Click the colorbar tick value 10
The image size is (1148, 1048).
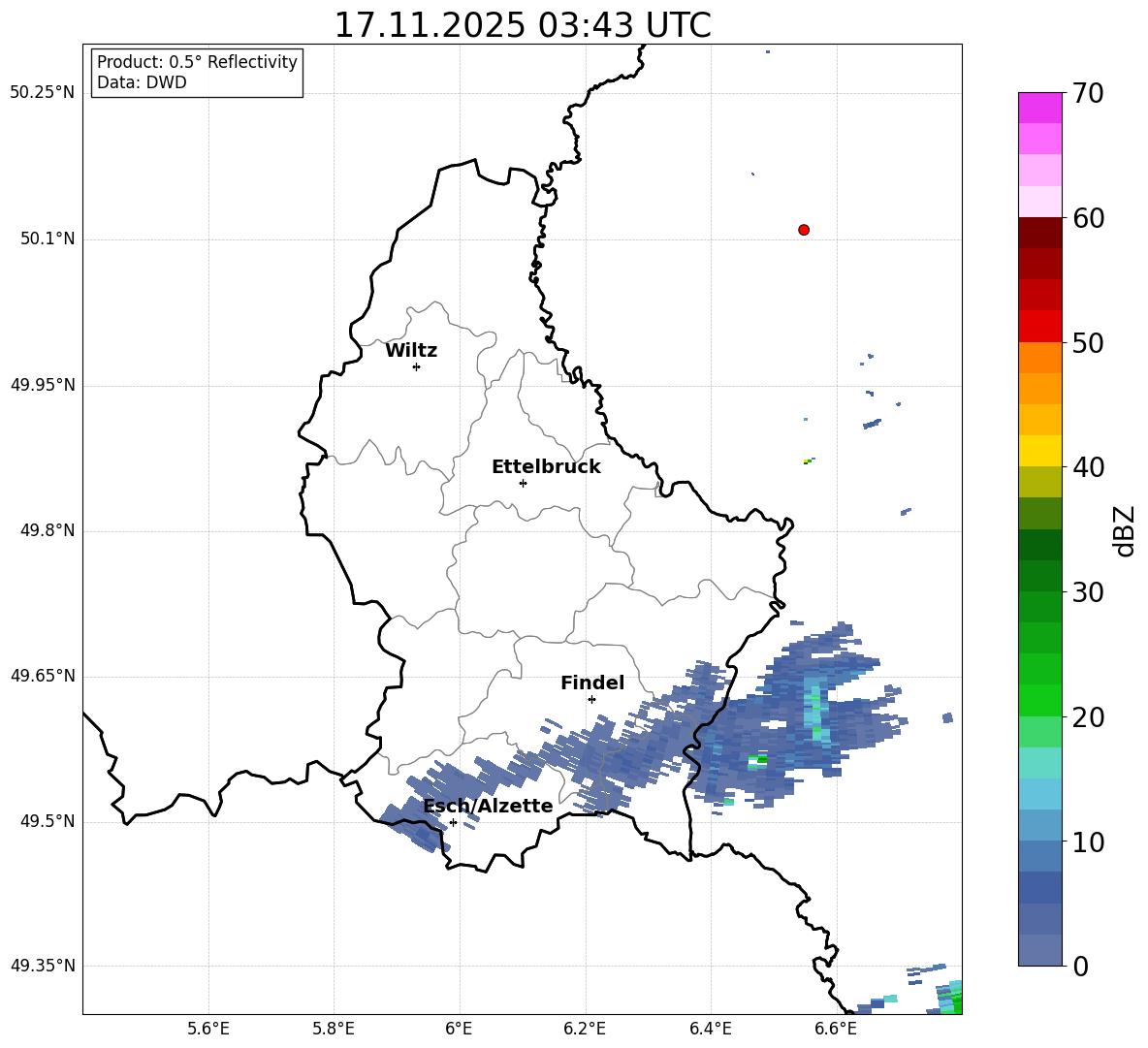coord(1088,842)
